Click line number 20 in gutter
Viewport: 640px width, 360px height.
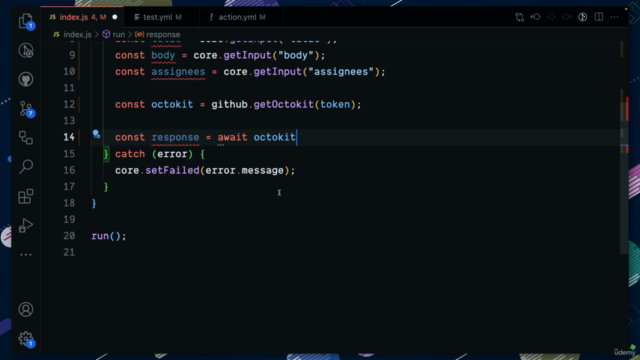pyautogui.click(x=69, y=236)
